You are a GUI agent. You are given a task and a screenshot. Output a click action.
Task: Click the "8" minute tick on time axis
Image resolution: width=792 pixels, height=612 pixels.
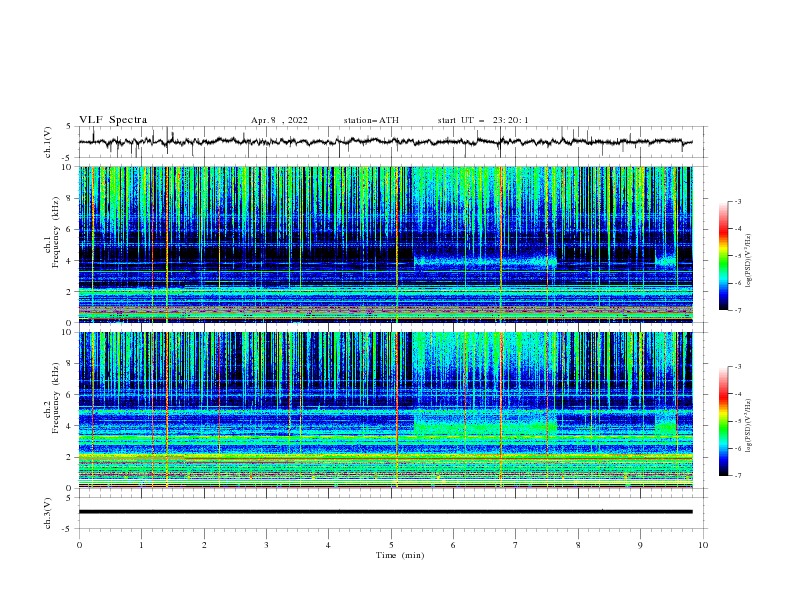(x=578, y=545)
